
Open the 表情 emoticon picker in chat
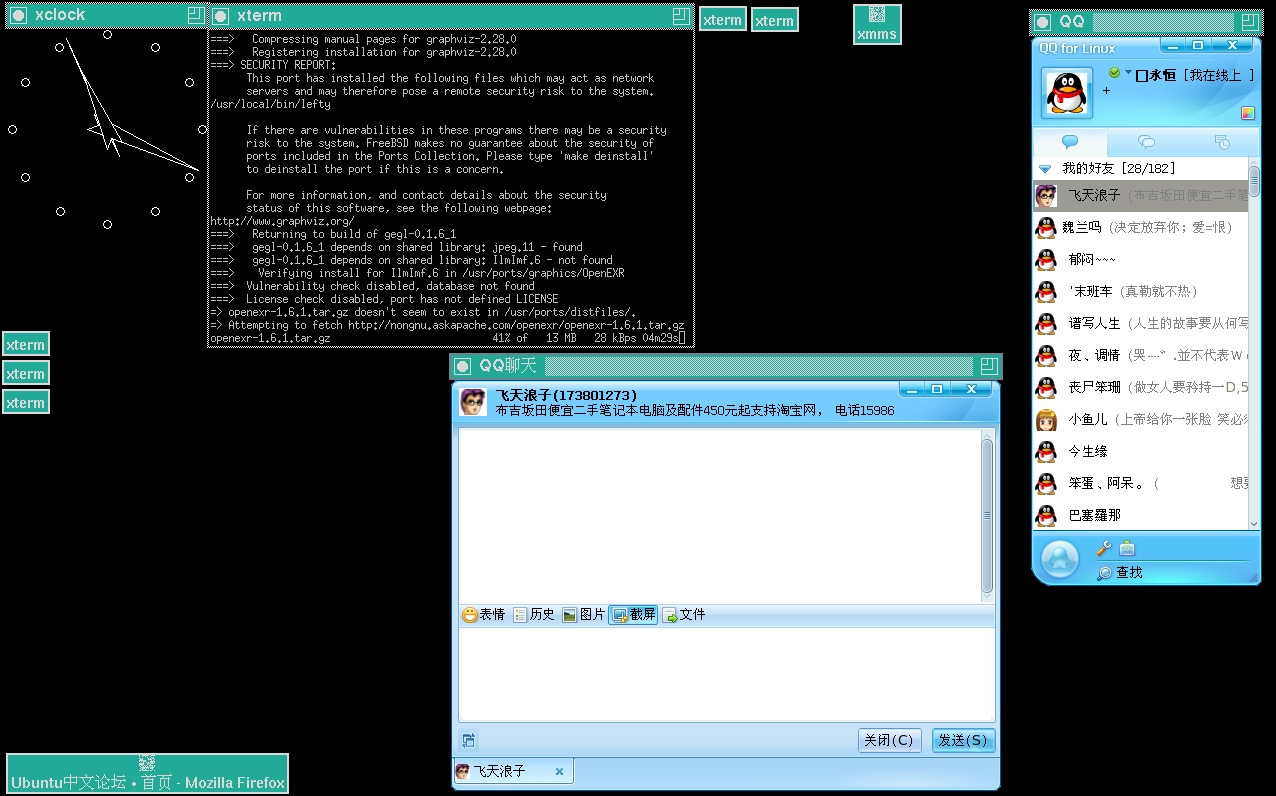tap(484, 615)
